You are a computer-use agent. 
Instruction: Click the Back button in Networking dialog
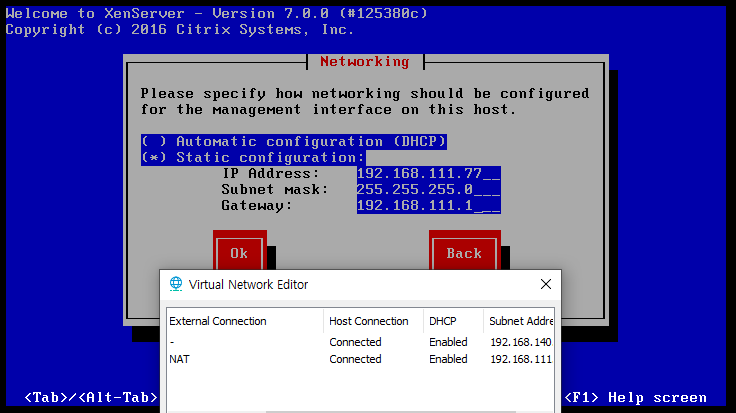point(464,253)
